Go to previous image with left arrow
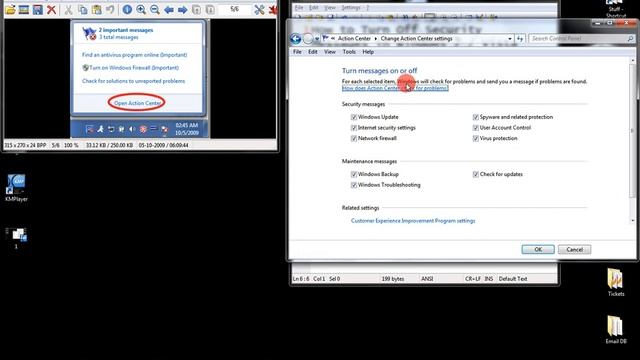The height and width of the screenshot is (360, 640). pyautogui.click(x=169, y=9)
